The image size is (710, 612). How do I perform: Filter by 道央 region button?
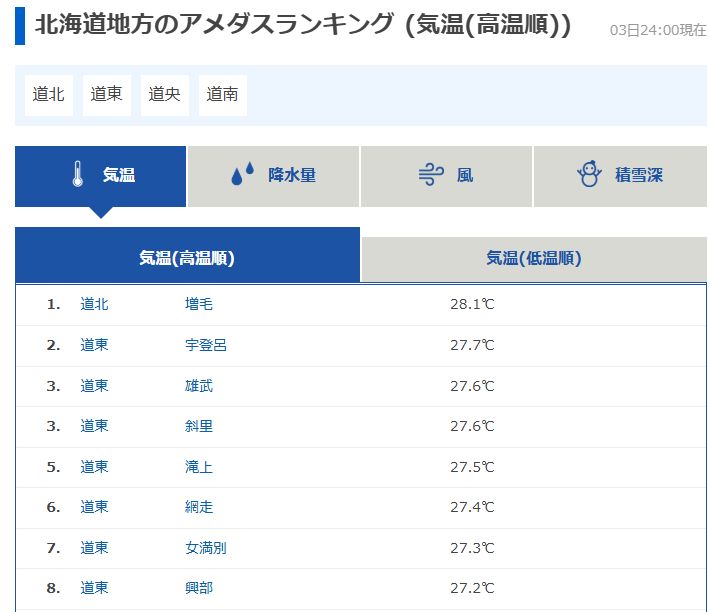(165, 95)
